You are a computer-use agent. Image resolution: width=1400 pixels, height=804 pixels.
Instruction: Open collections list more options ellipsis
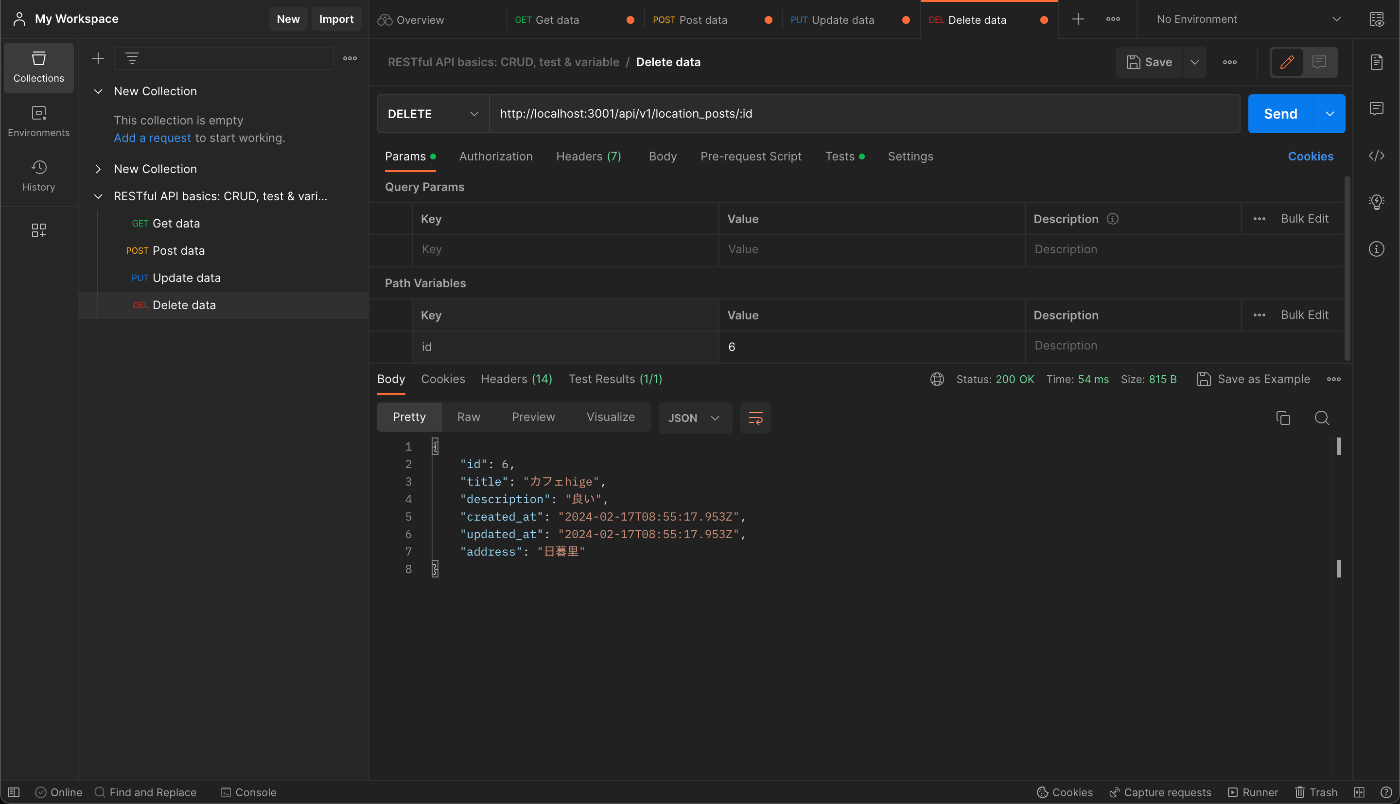[350, 59]
